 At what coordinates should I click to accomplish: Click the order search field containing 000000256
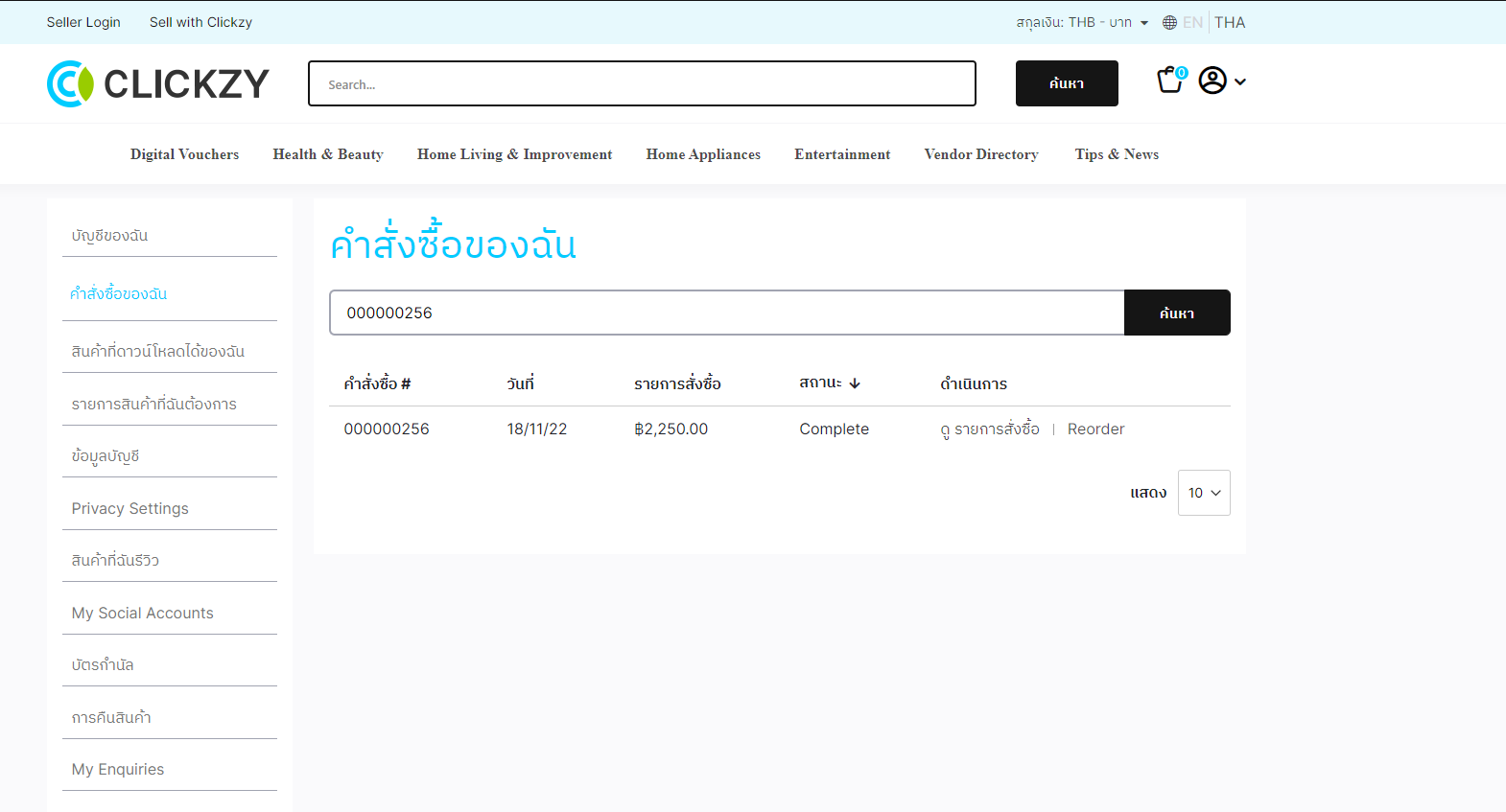pos(726,313)
